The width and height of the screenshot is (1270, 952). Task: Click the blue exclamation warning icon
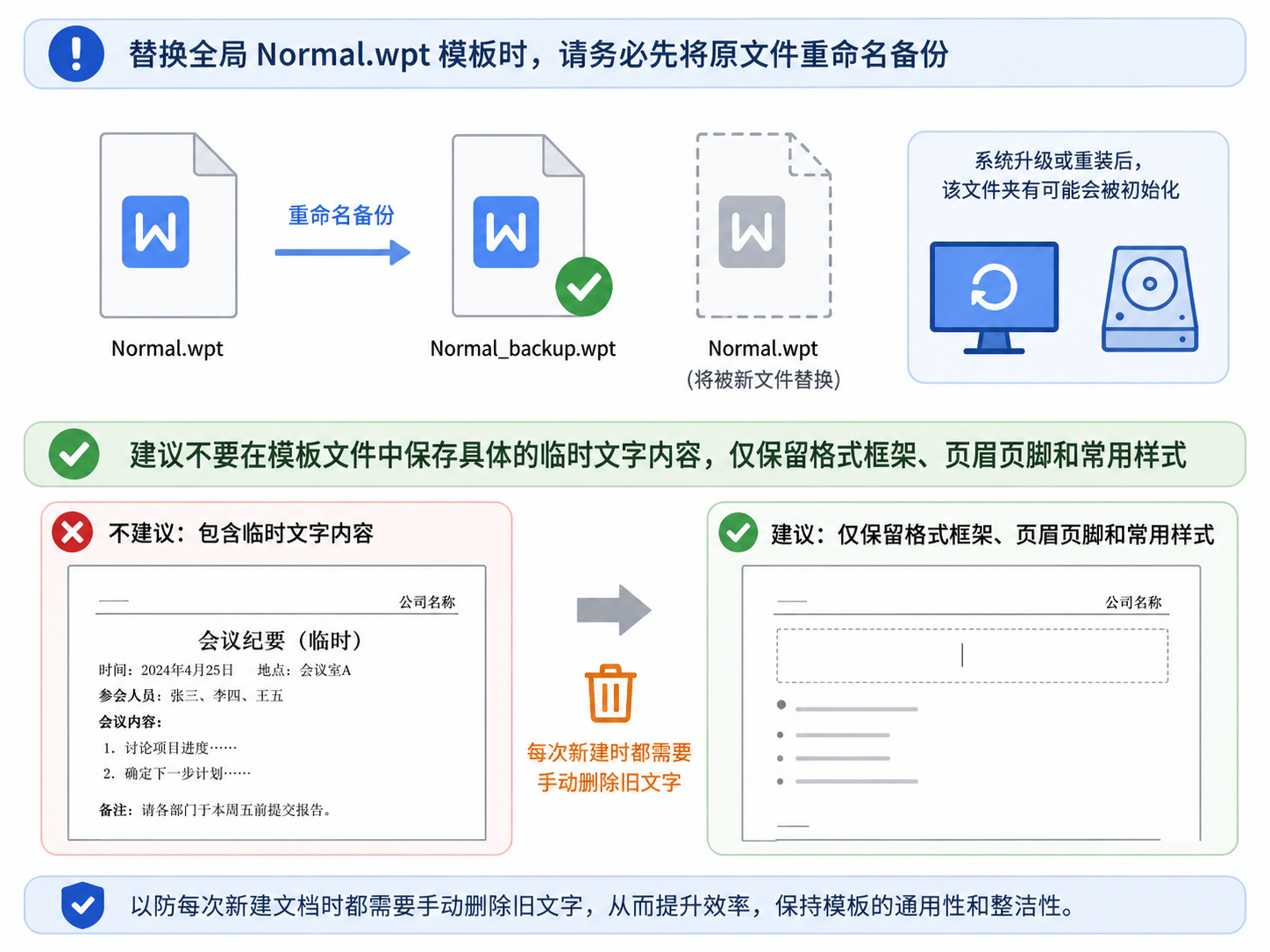click(x=76, y=53)
